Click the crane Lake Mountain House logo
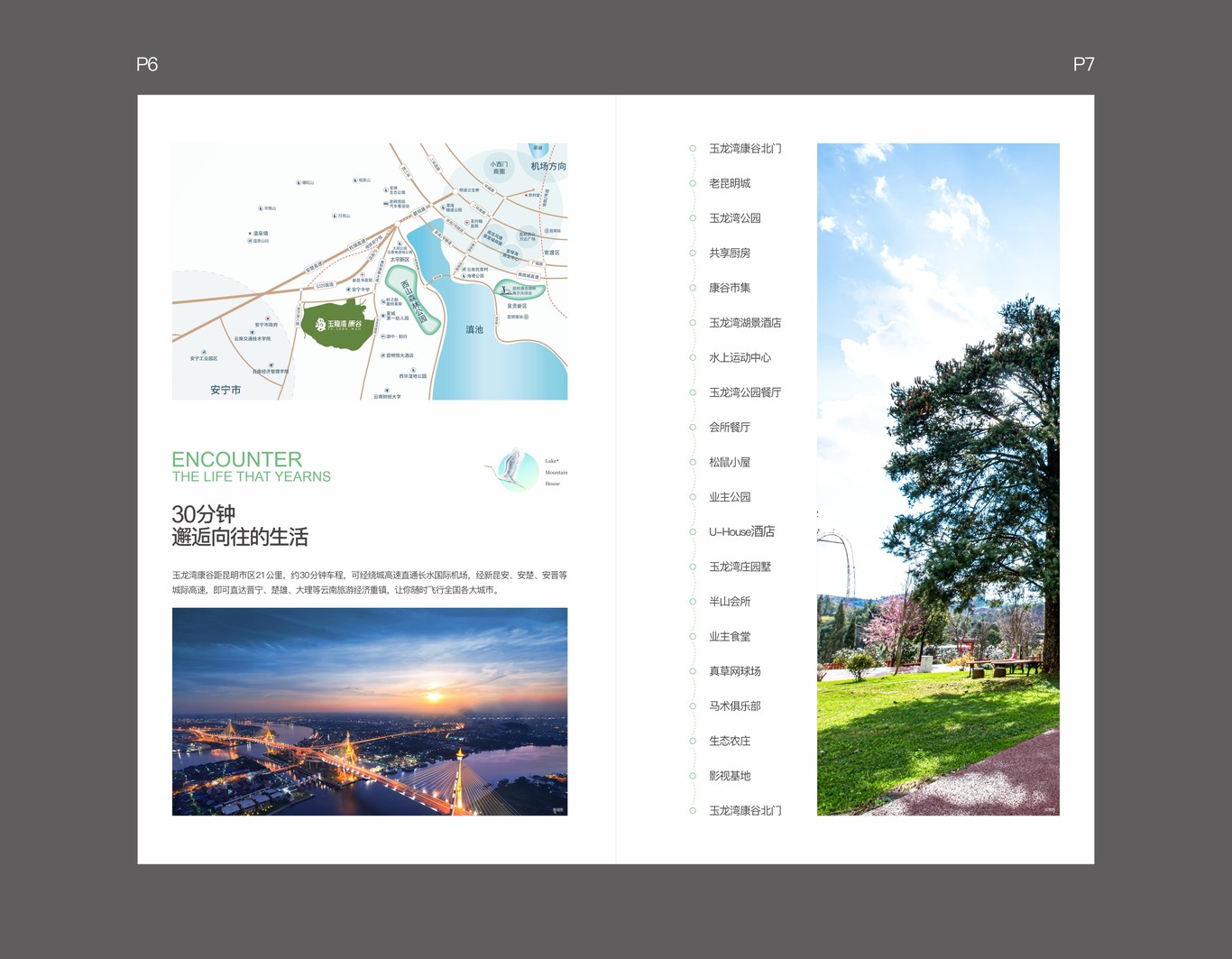 pos(527,471)
